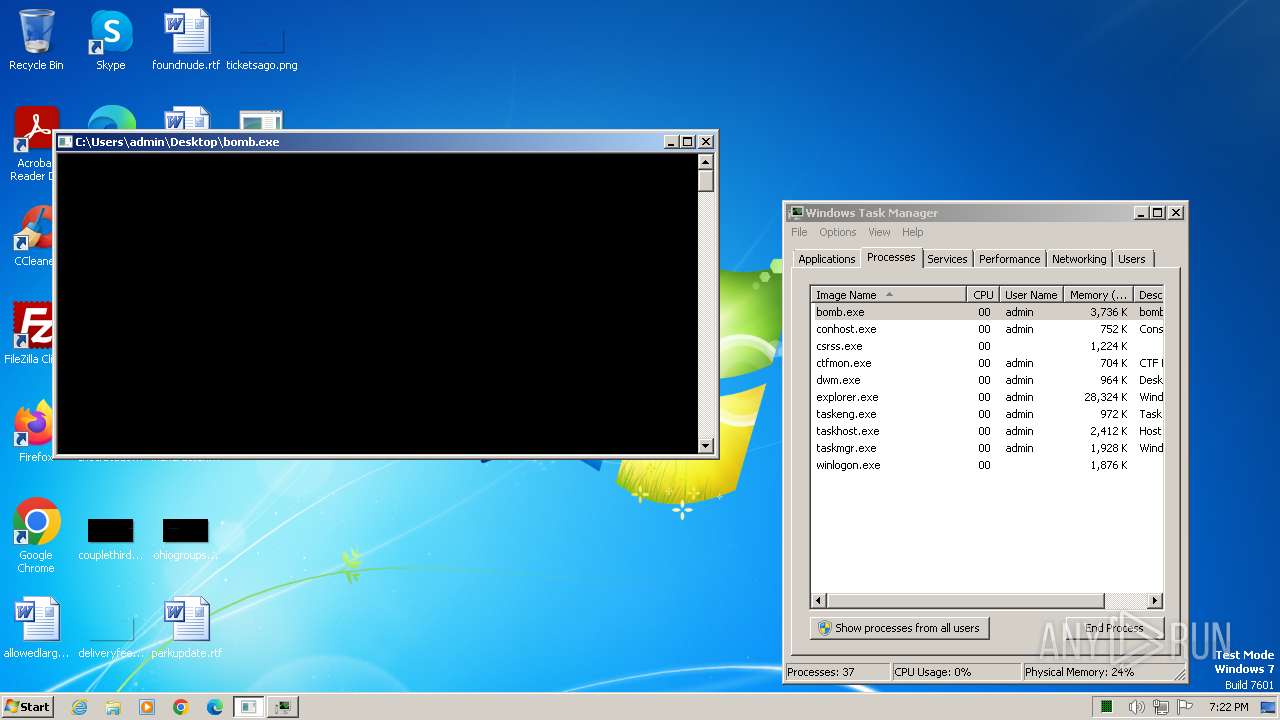
Task: Switch to bomb.exe console taskbar button
Action: click(248, 707)
